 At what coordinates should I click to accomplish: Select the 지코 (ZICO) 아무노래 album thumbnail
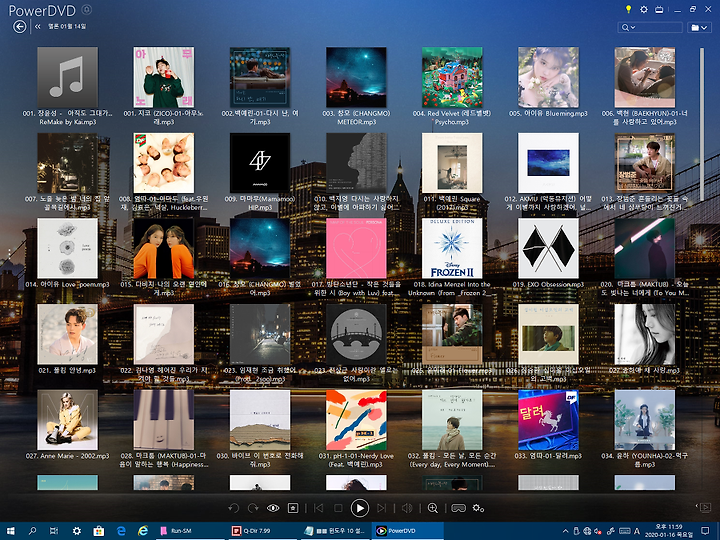[x=163, y=77]
